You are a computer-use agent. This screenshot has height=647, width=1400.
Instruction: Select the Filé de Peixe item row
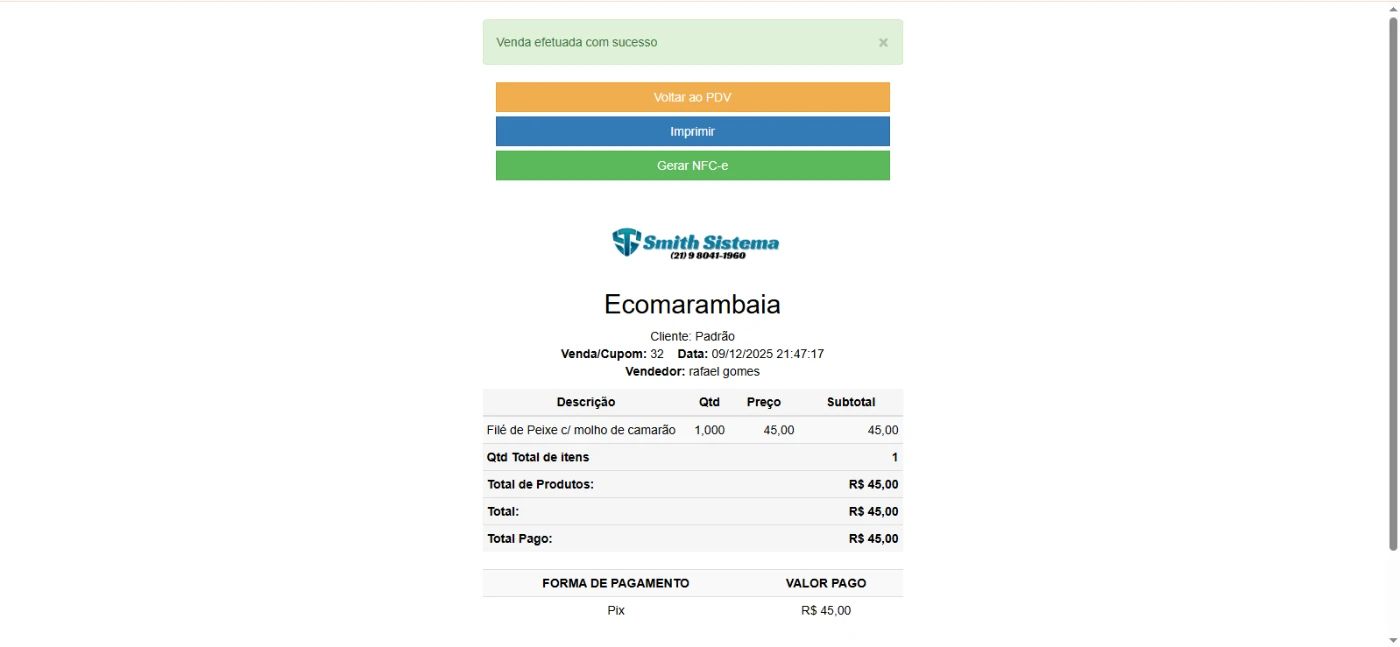pyautogui.click(x=581, y=430)
